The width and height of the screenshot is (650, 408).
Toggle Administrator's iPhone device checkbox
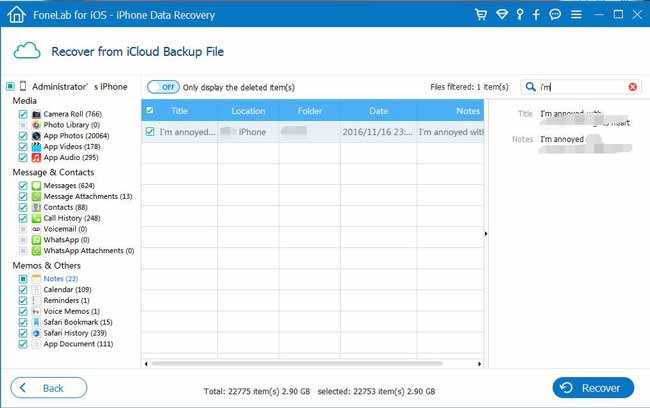tap(10, 86)
